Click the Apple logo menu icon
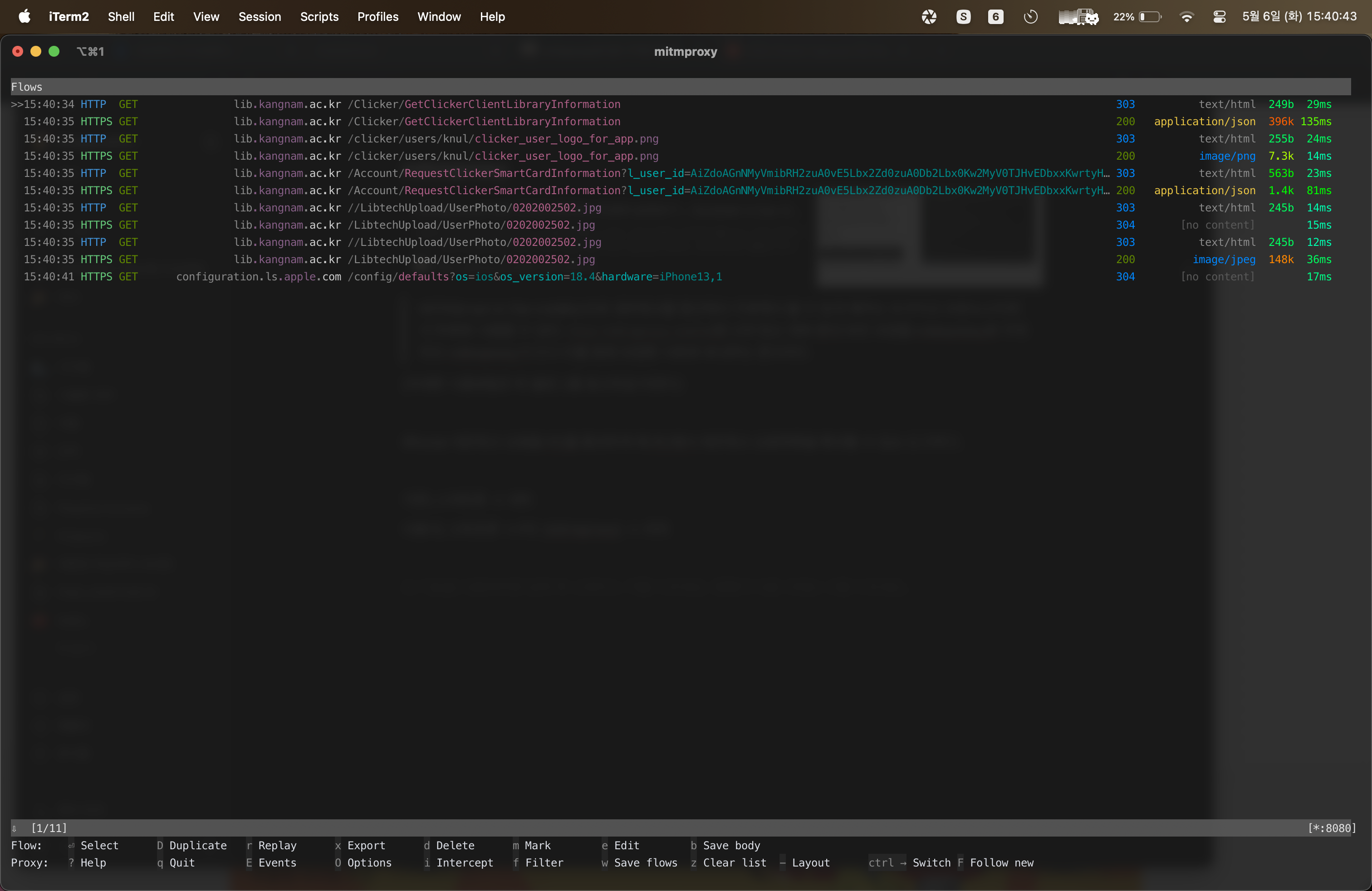This screenshot has height=891, width=1372. [x=24, y=16]
